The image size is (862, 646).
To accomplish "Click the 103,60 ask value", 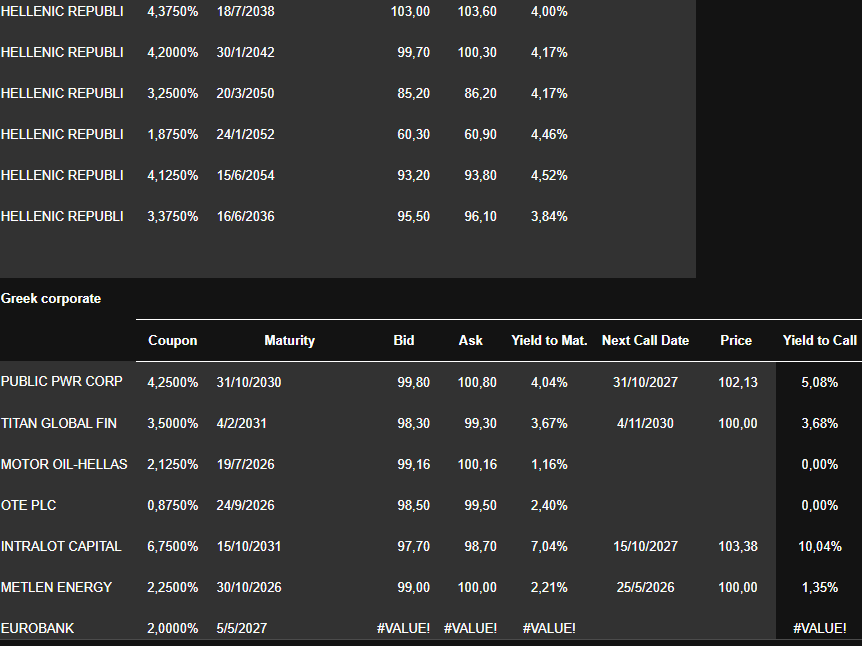I will tap(477, 12).
